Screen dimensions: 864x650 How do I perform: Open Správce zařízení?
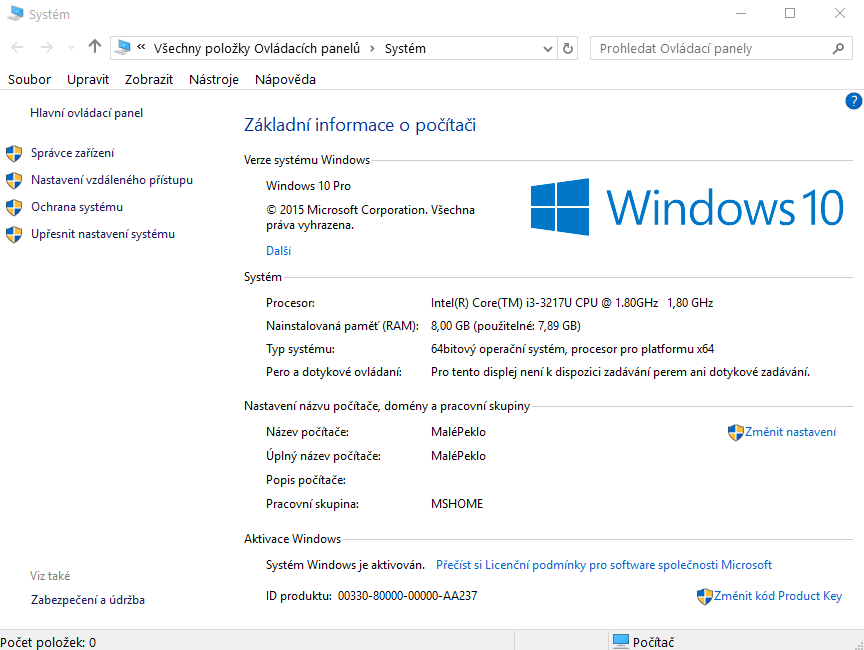click(x=72, y=153)
